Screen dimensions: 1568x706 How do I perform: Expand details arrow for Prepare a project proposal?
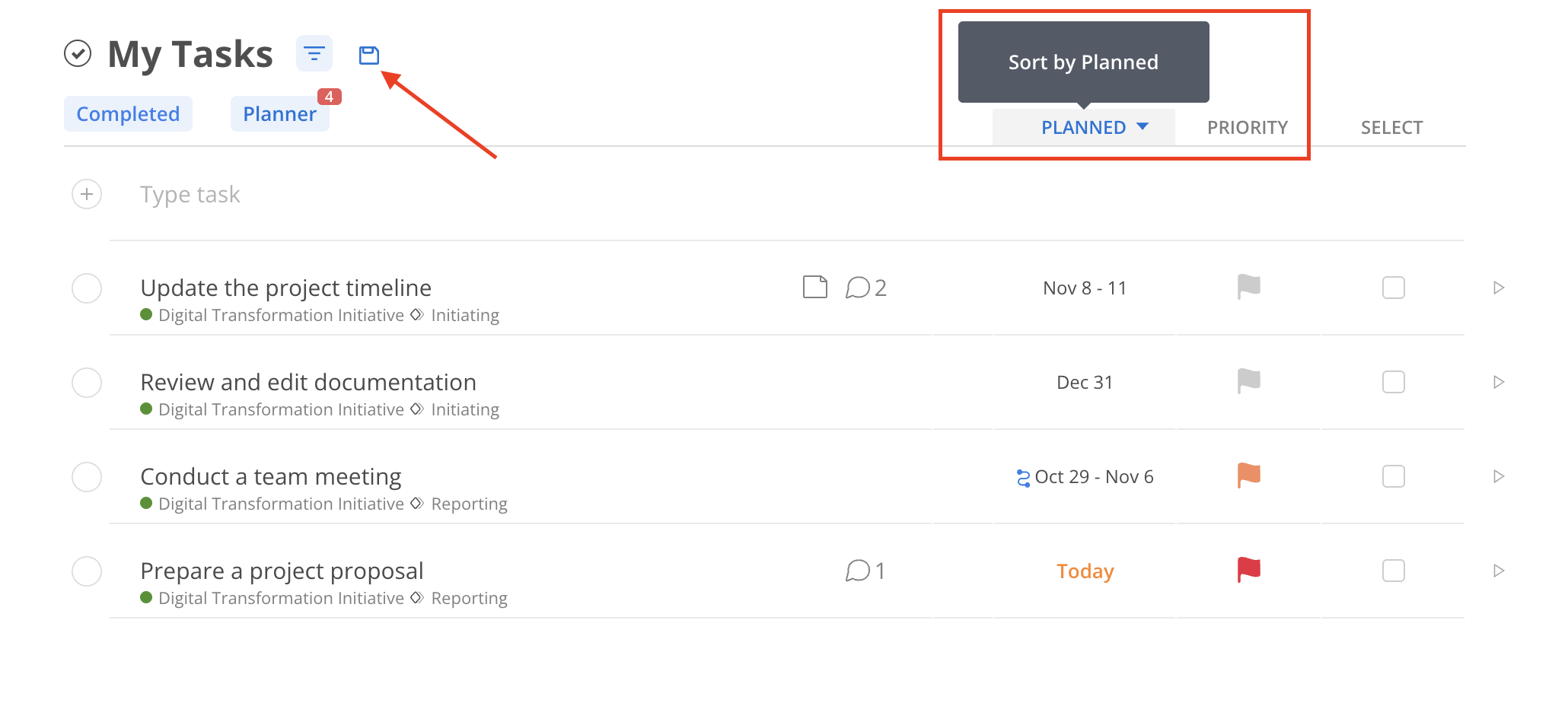1499,571
